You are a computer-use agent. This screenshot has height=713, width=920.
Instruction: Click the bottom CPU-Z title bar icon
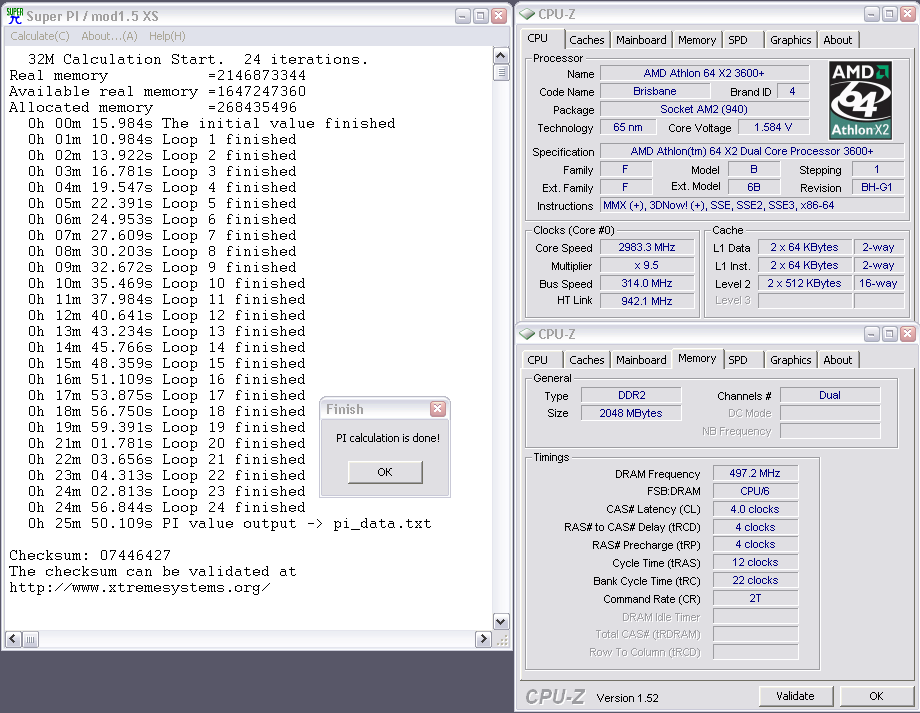[527, 333]
